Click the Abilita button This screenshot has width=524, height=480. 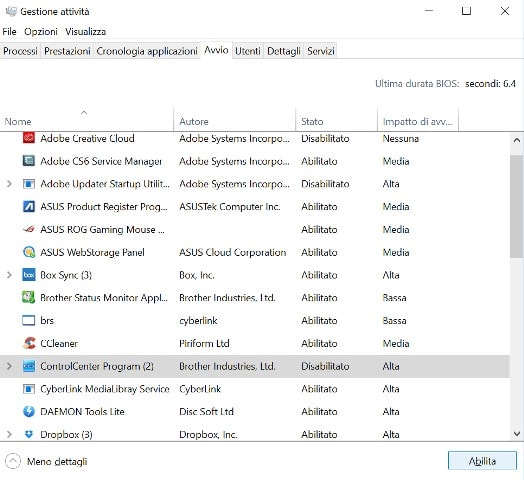pos(482,461)
